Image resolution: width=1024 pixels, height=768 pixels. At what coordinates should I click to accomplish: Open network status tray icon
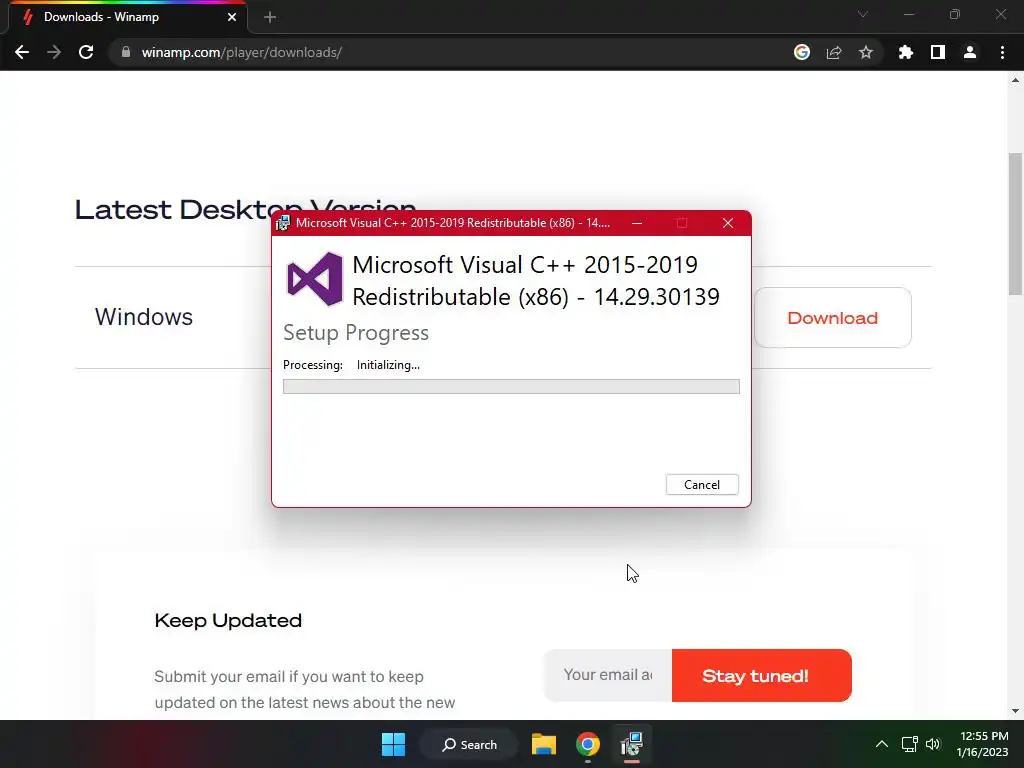(910, 744)
